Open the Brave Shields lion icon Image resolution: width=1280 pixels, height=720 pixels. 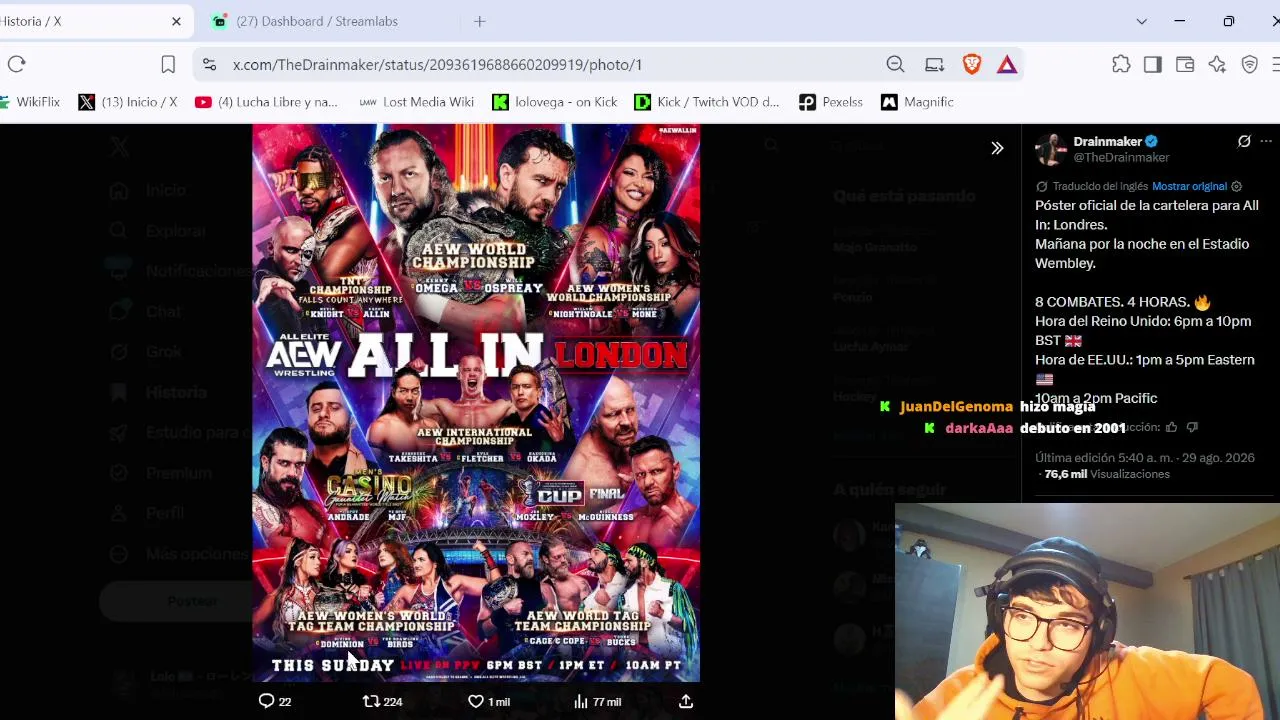pyautogui.click(x=972, y=64)
